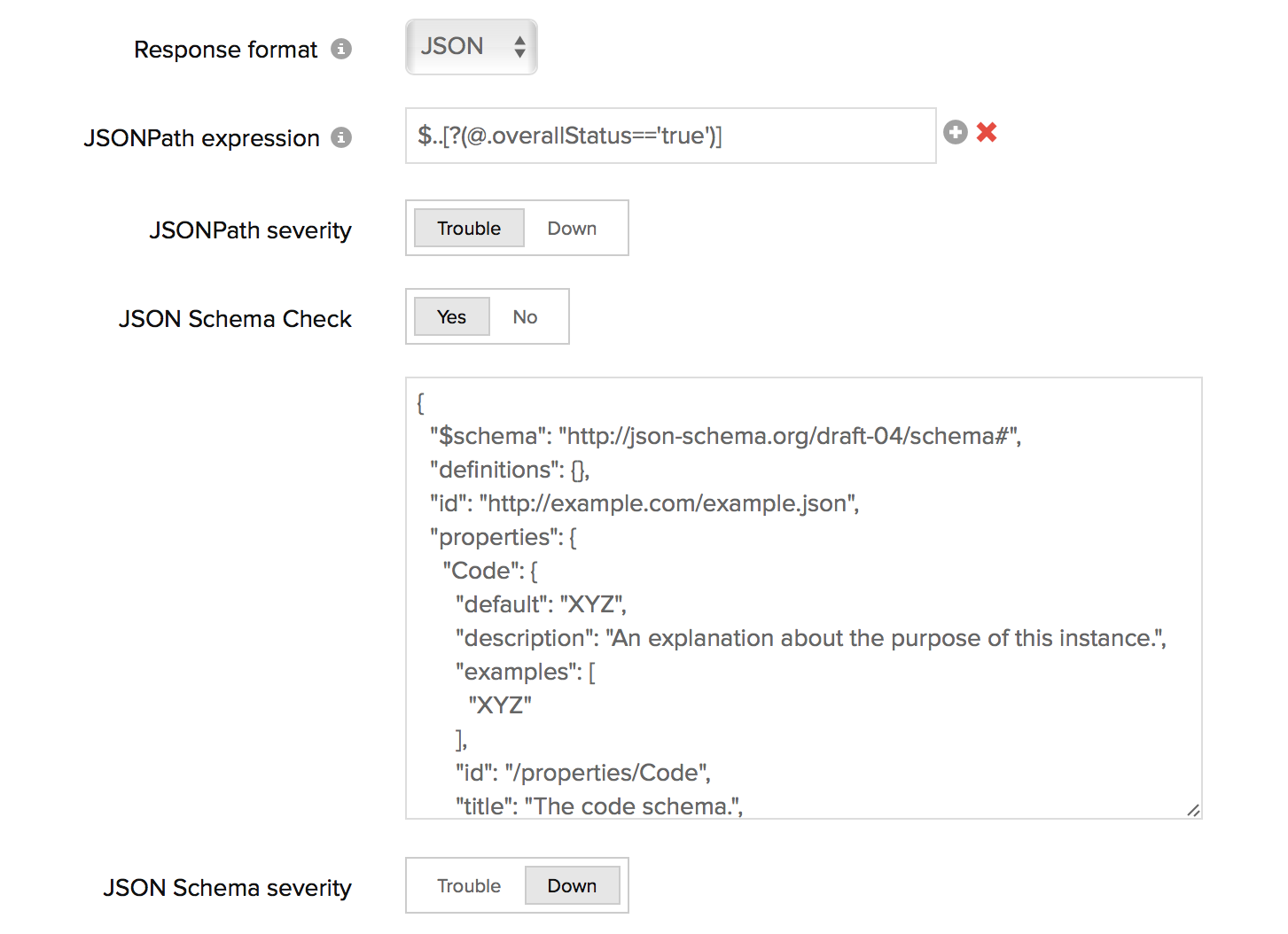Click the info icon beside Response format
The height and width of the screenshot is (934, 1288).
tap(341, 49)
